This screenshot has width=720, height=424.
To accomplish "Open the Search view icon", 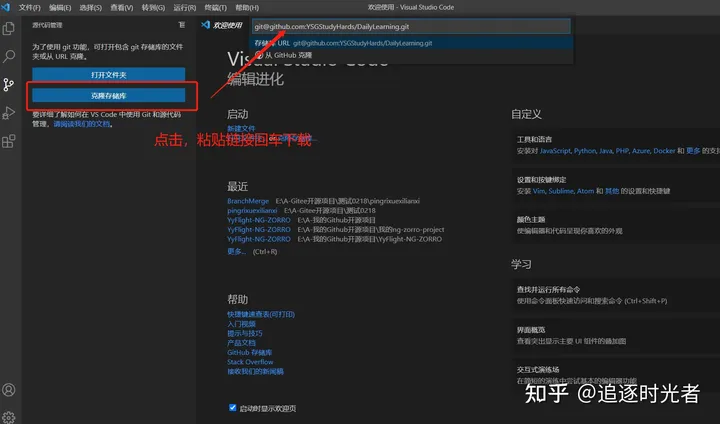I will click(9, 57).
